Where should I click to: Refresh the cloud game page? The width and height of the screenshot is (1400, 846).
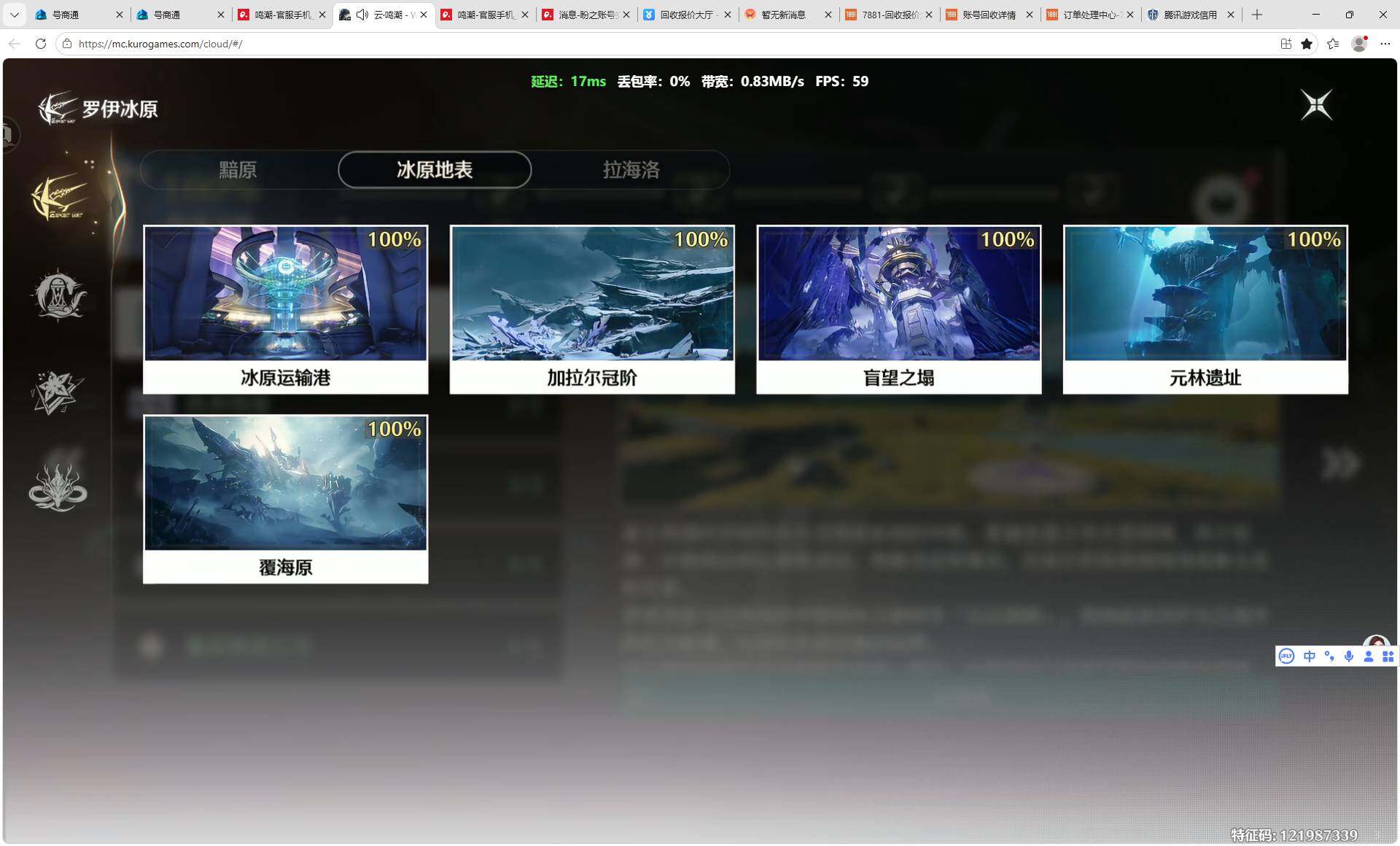pyautogui.click(x=41, y=44)
